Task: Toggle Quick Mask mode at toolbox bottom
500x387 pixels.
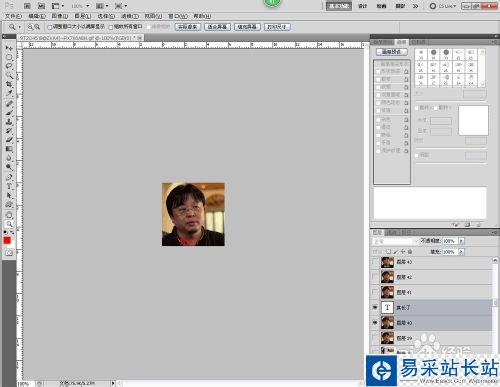Action: point(9,253)
